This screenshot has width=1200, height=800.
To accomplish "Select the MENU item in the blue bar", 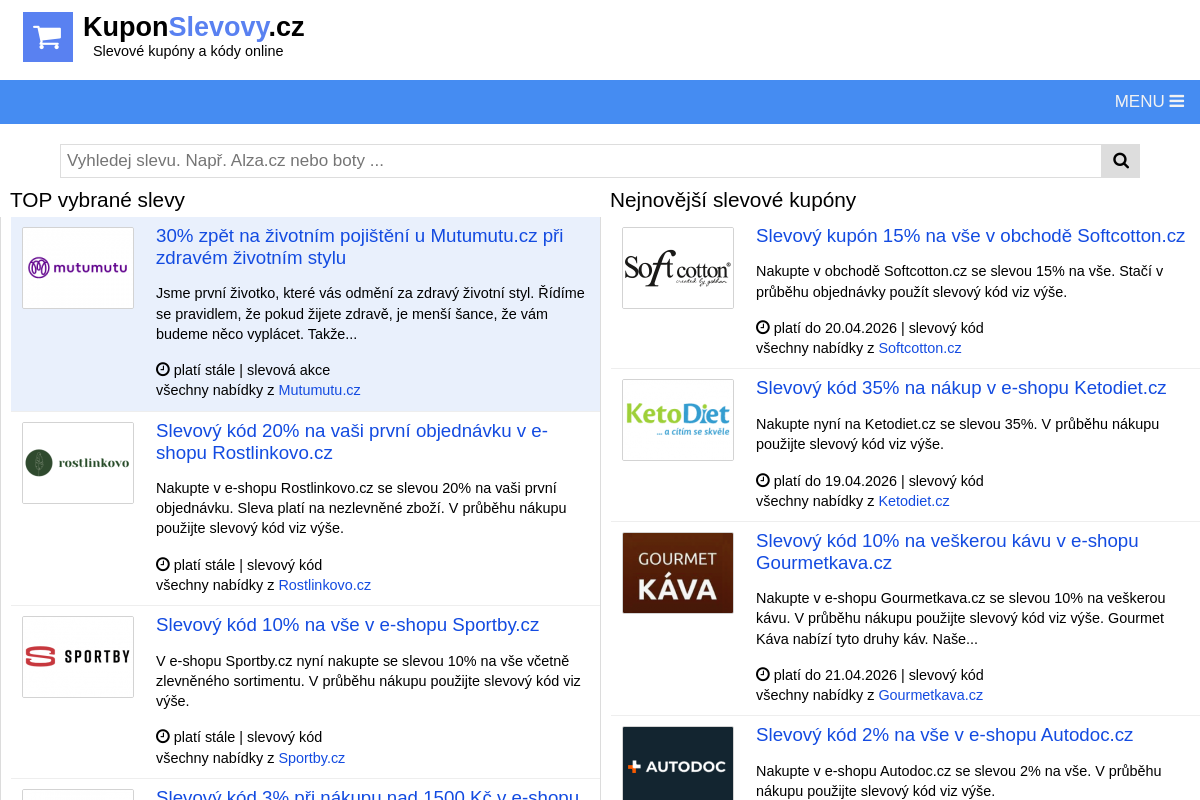I will tap(1138, 101).
